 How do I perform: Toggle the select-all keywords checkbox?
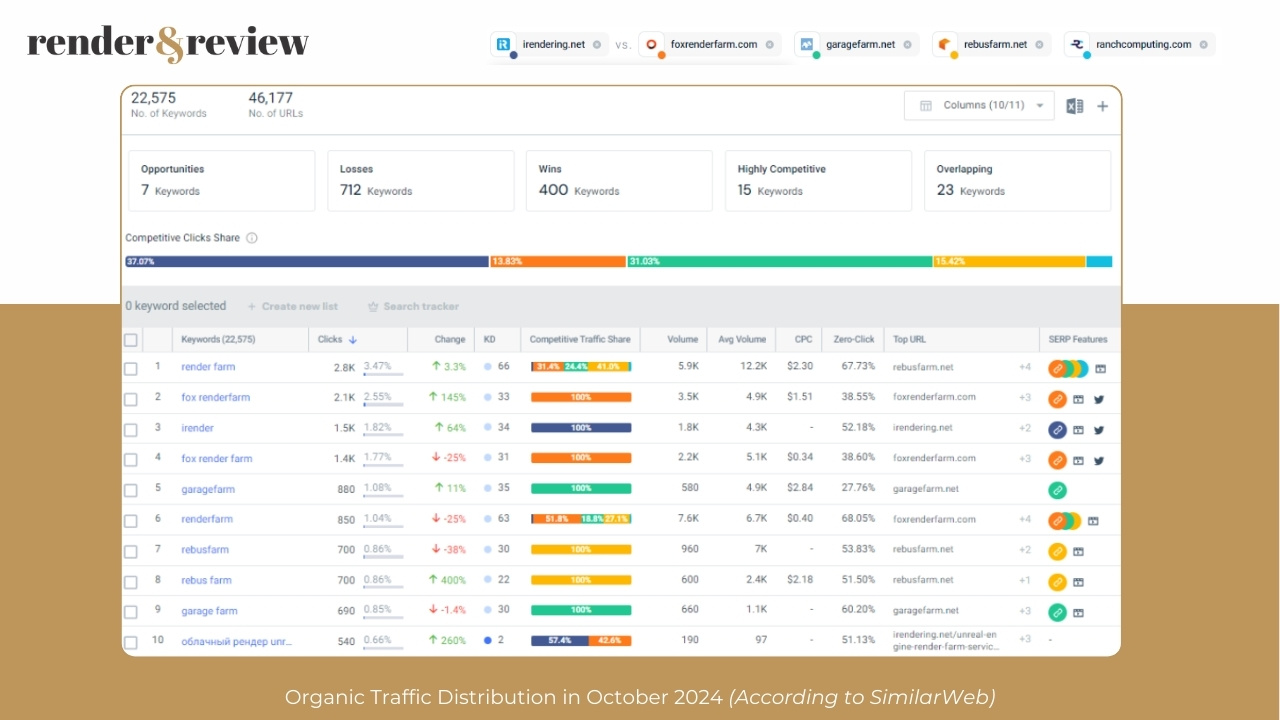click(x=130, y=340)
